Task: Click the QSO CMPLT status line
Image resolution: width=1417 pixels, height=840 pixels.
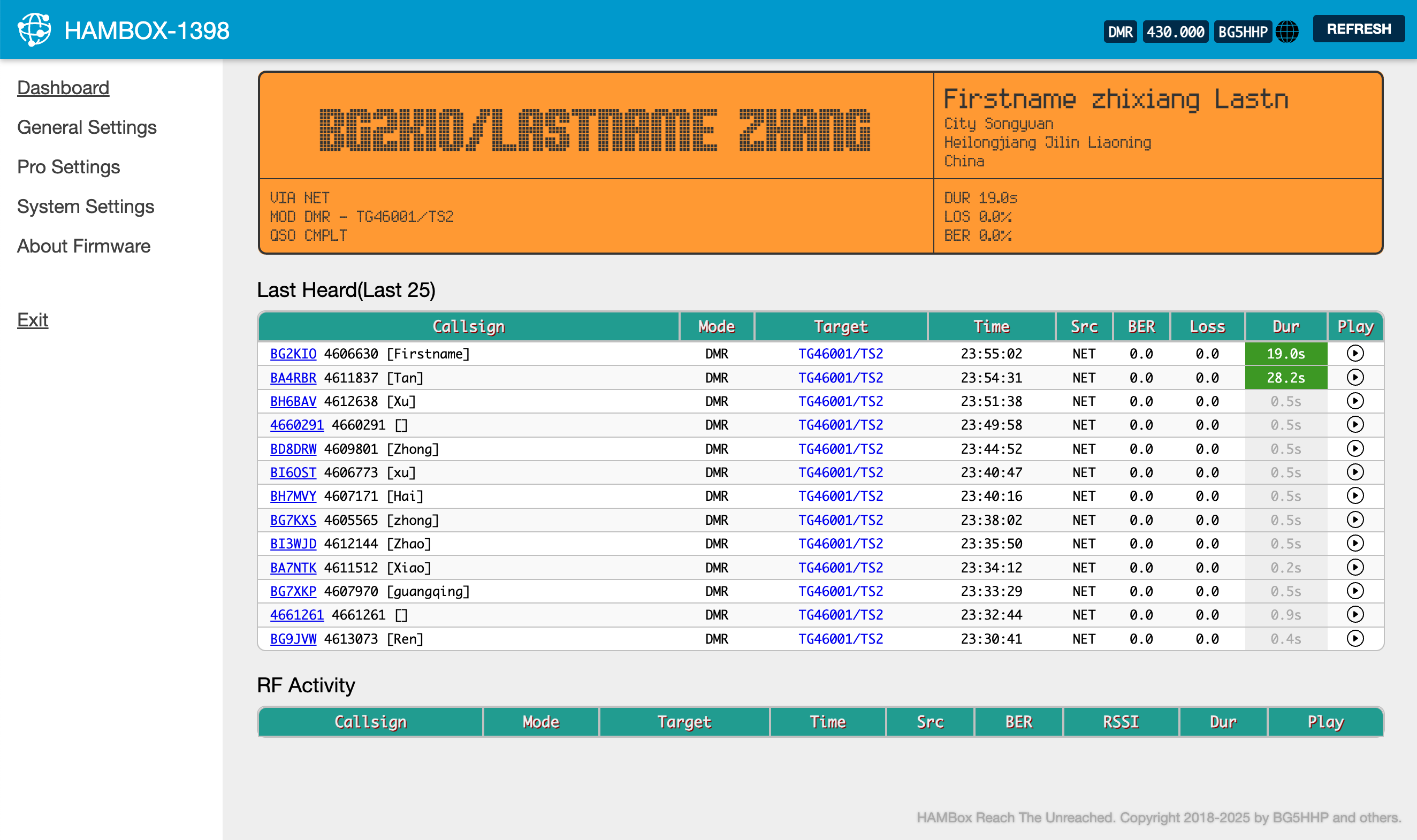Action: point(309,235)
